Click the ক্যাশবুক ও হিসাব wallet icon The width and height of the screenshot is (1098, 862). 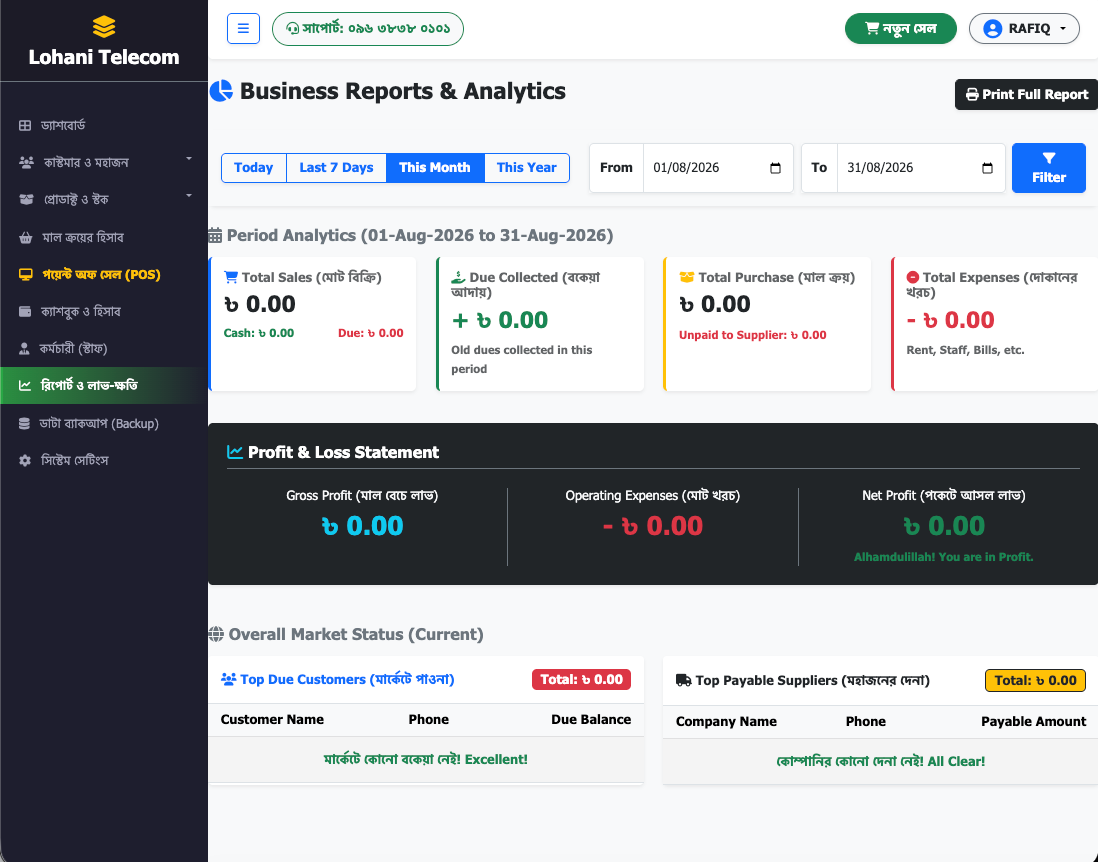tap(25, 312)
